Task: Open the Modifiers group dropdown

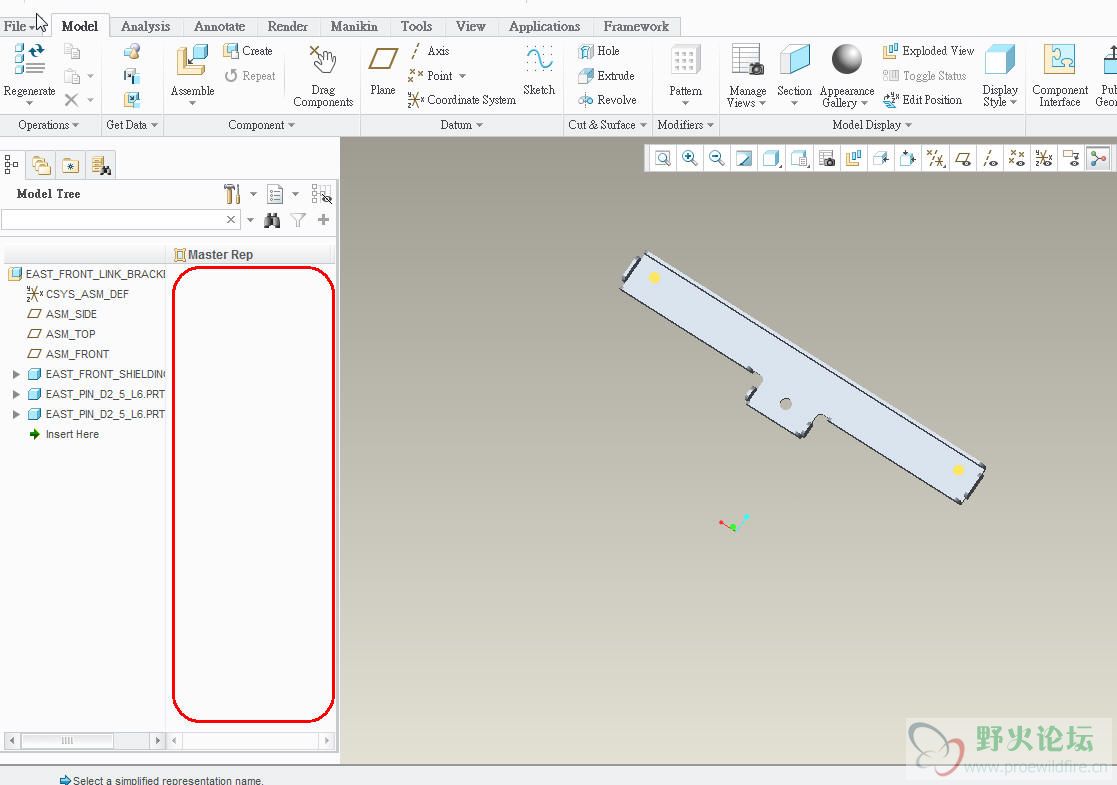Action: pyautogui.click(x=685, y=125)
